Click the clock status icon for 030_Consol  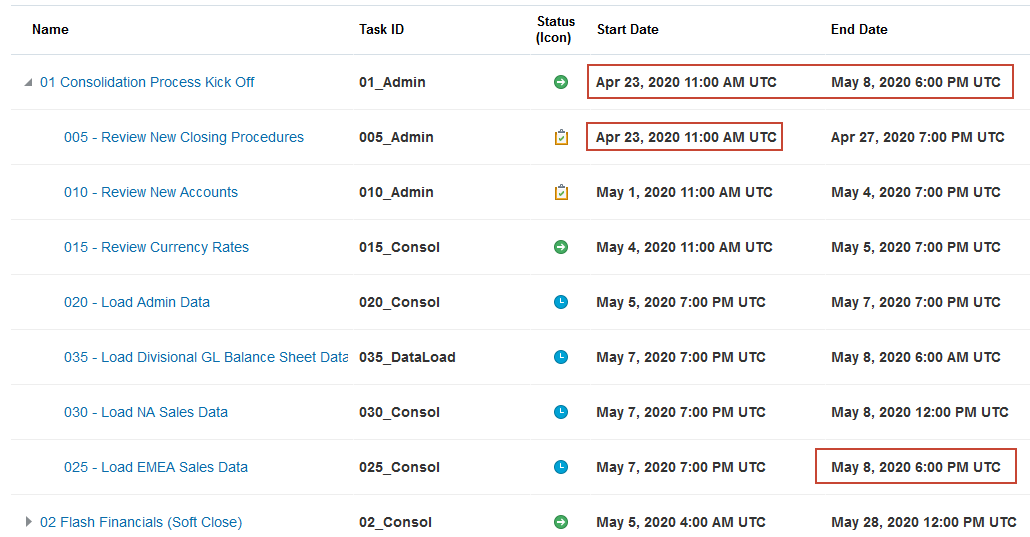[x=561, y=412]
